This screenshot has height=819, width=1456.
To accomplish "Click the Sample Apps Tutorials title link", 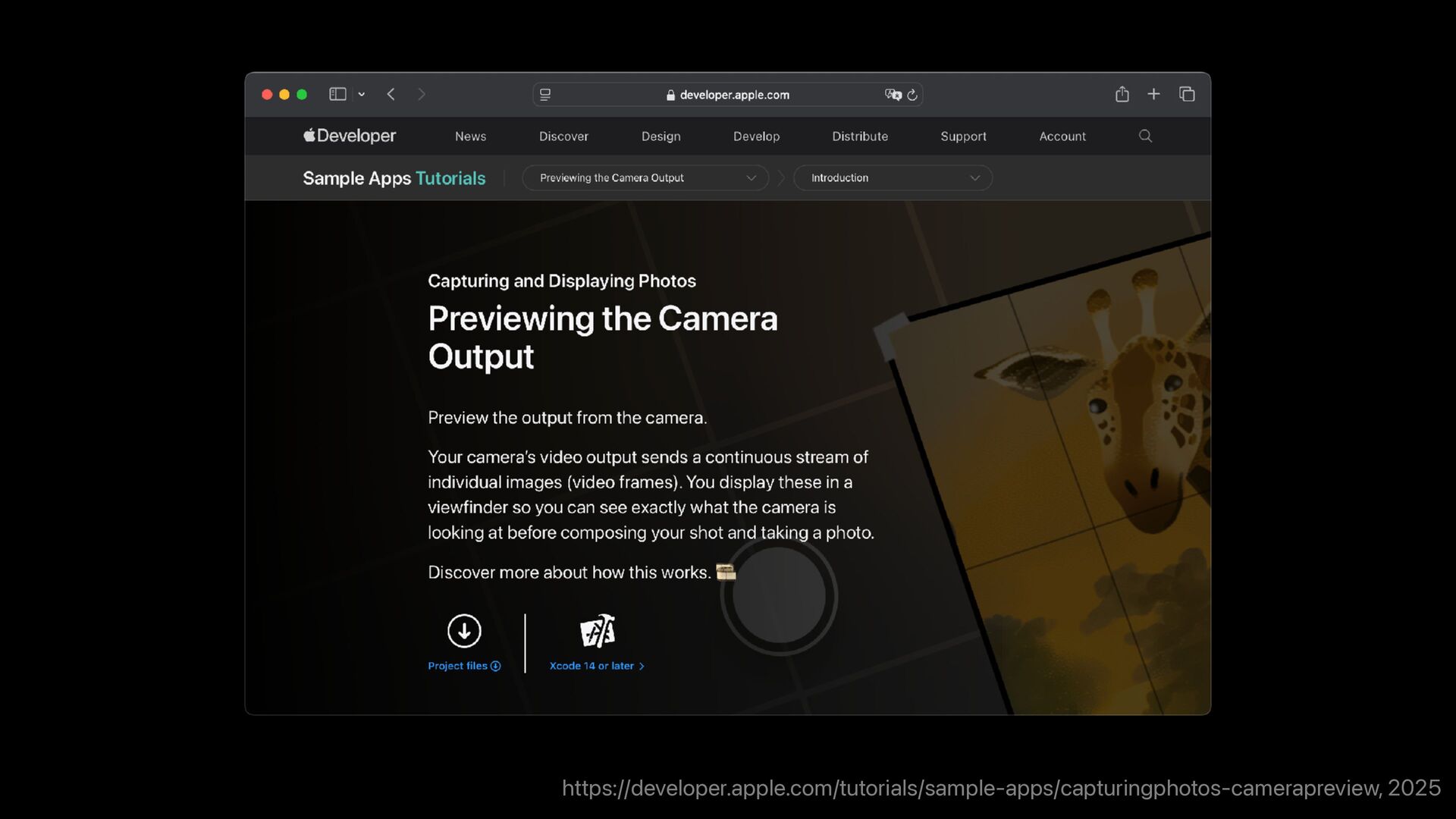I will (394, 178).
